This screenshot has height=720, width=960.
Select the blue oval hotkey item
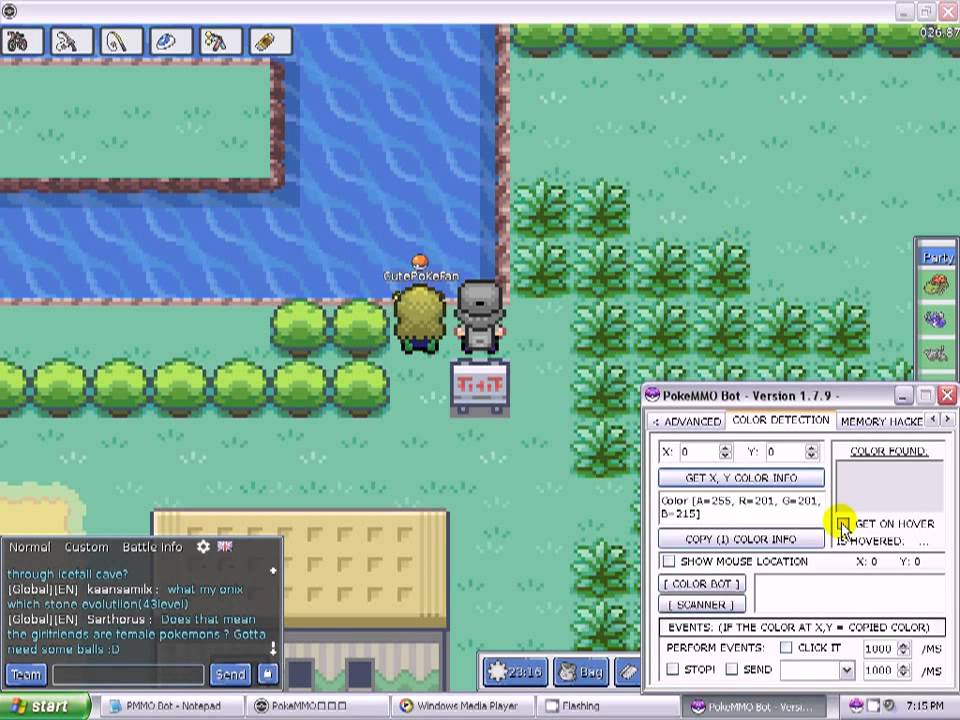coord(171,42)
